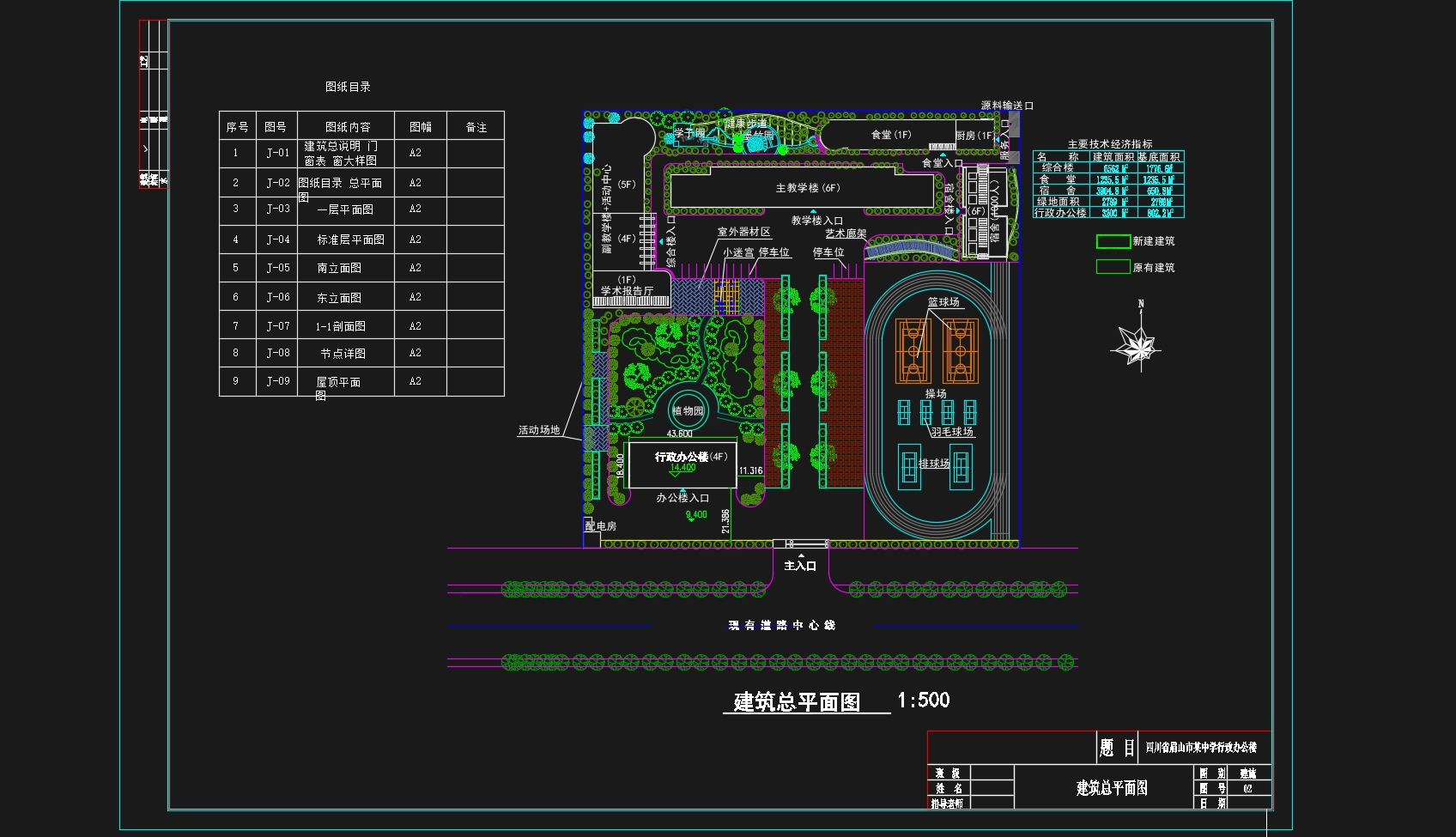
Task: Select the 活动场地 annotation
Action: tap(539, 430)
